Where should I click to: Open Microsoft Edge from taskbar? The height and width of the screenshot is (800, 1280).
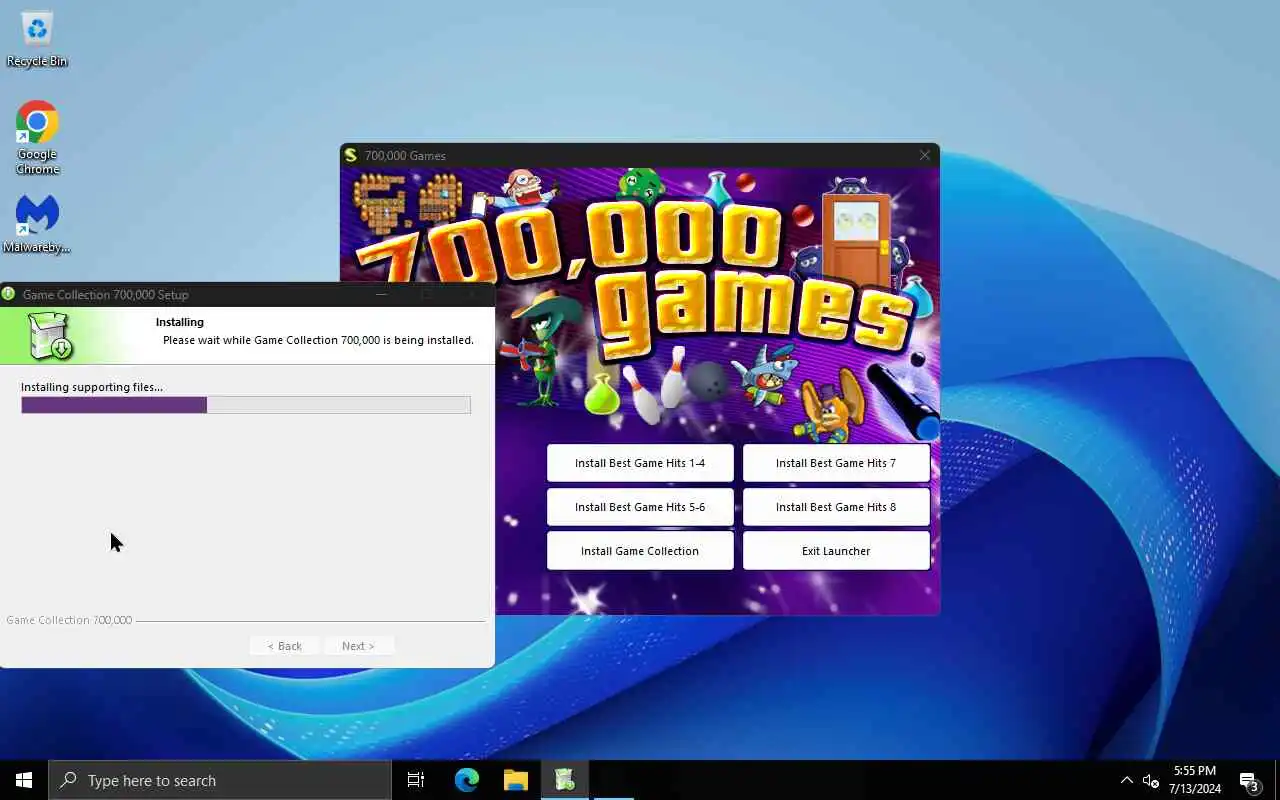[467, 780]
